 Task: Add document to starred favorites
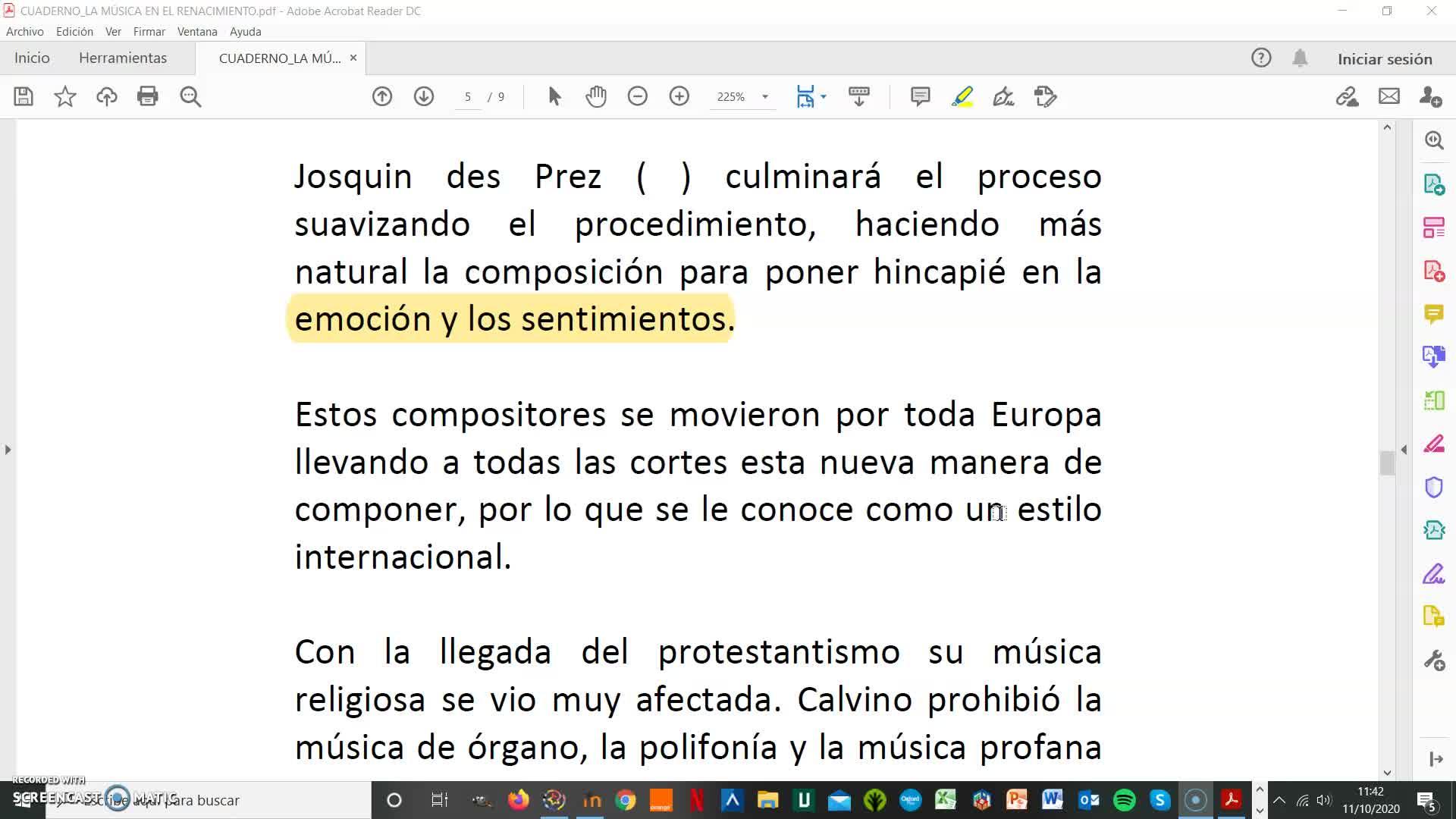(x=65, y=96)
